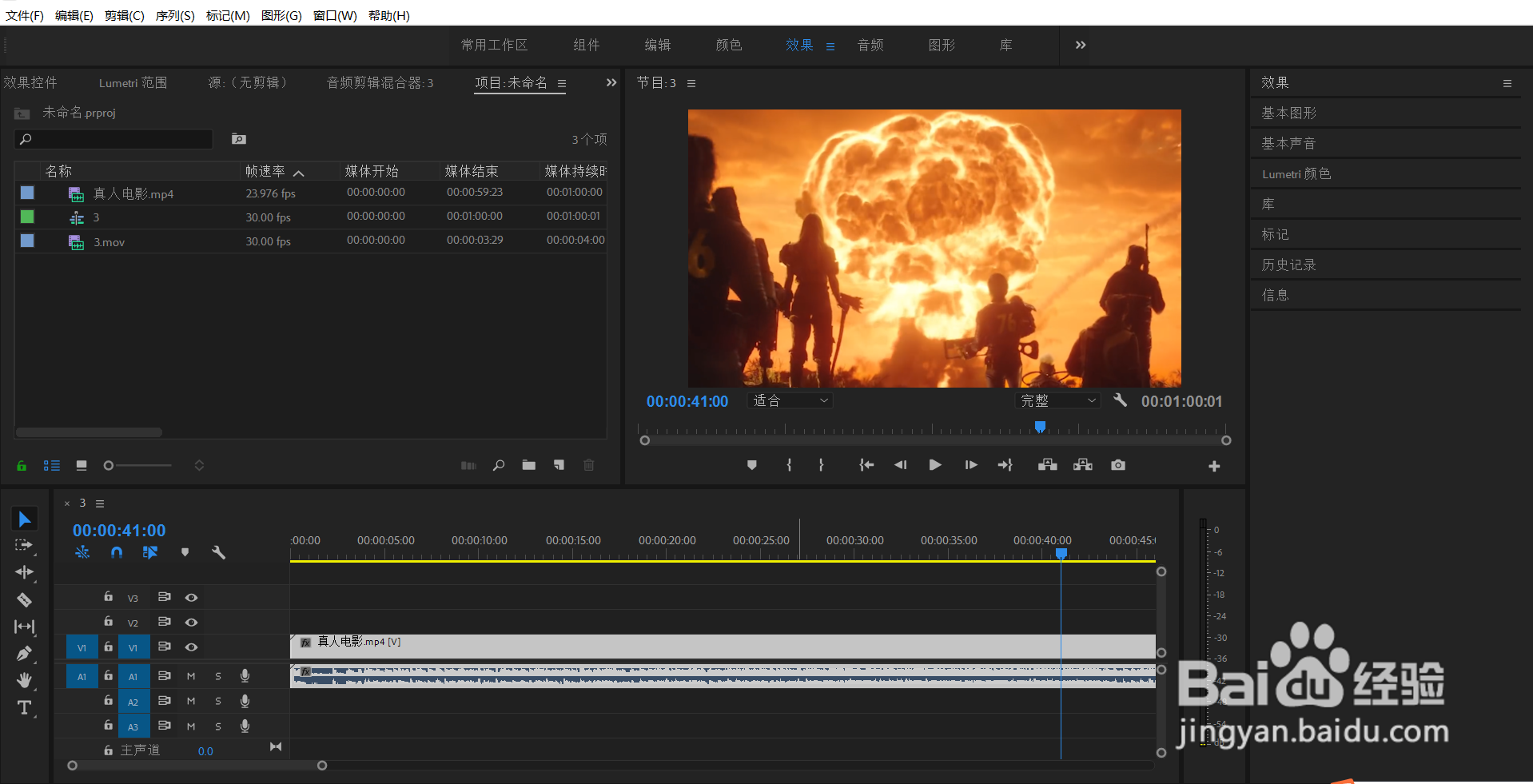
Task: Open the 项目:未命名 panel menu
Action: click(562, 83)
